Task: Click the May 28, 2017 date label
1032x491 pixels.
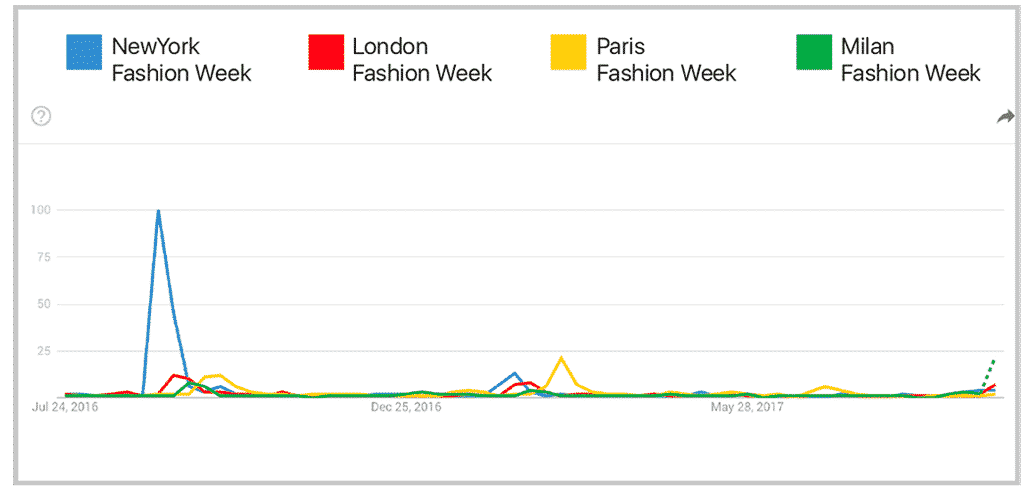Action: [x=746, y=408]
